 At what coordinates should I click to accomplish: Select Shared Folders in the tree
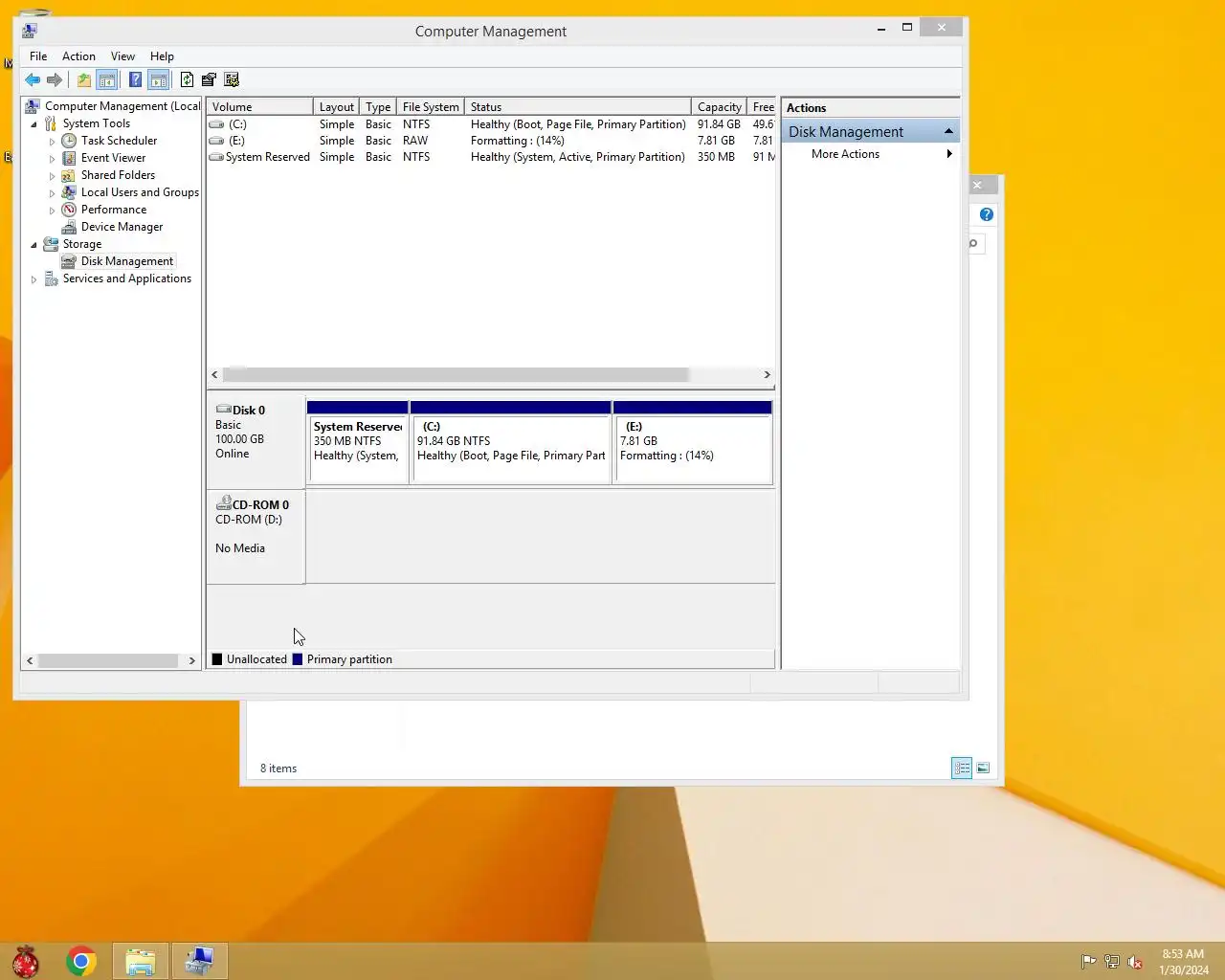[118, 175]
